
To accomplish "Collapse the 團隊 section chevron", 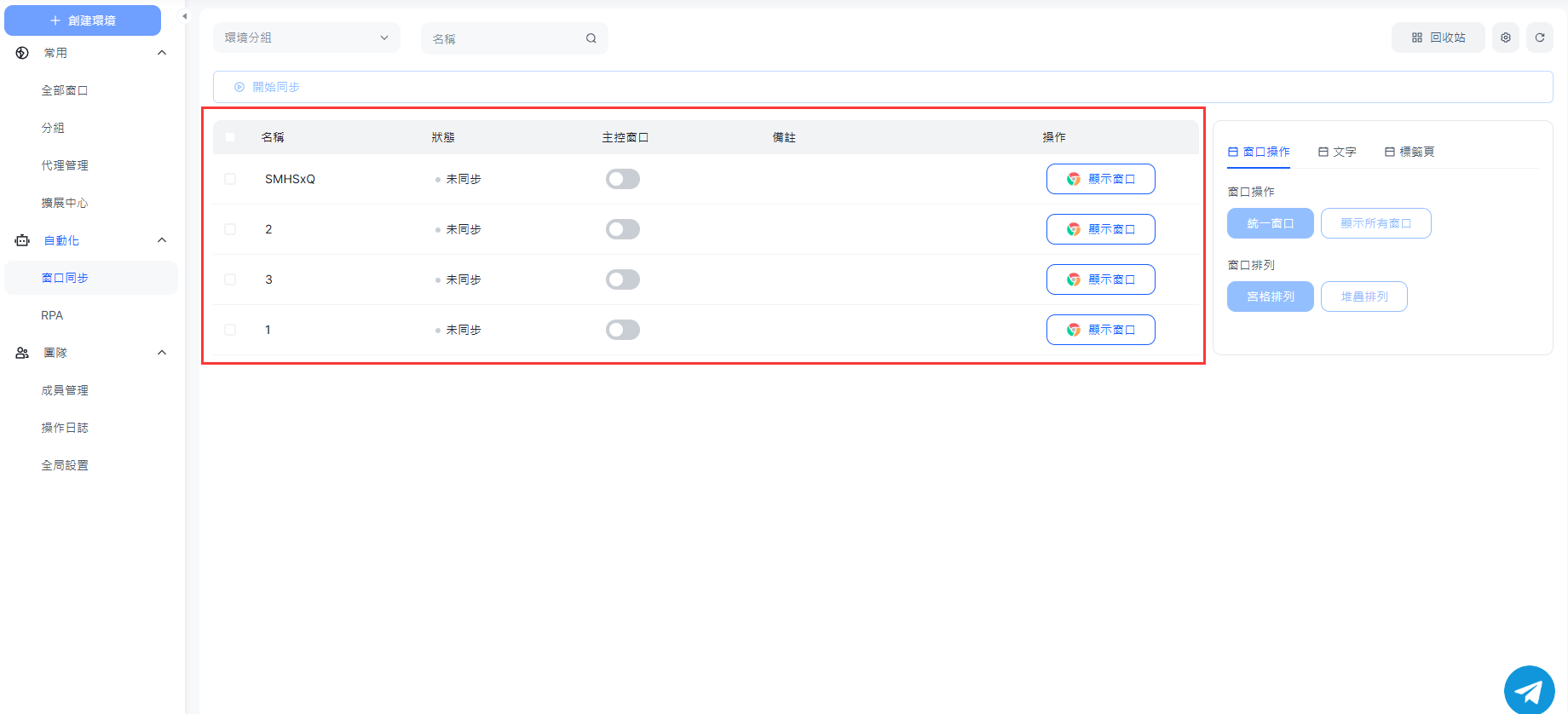I will pyautogui.click(x=162, y=353).
